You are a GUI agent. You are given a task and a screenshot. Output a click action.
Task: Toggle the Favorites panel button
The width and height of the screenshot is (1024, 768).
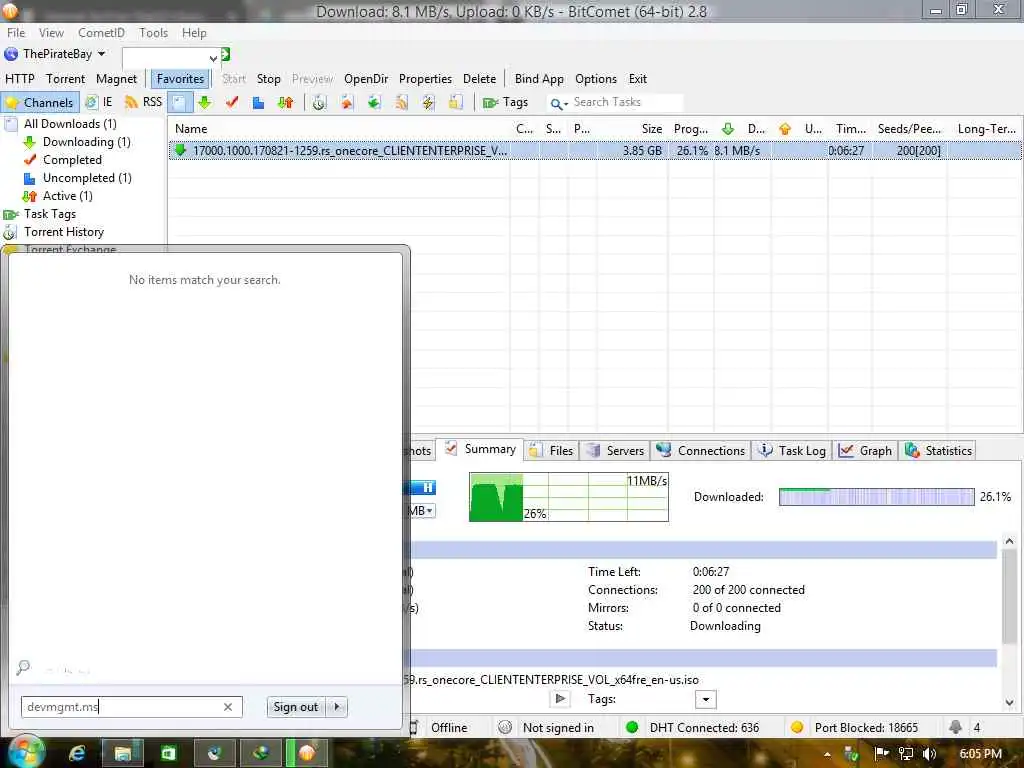tap(180, 79)
